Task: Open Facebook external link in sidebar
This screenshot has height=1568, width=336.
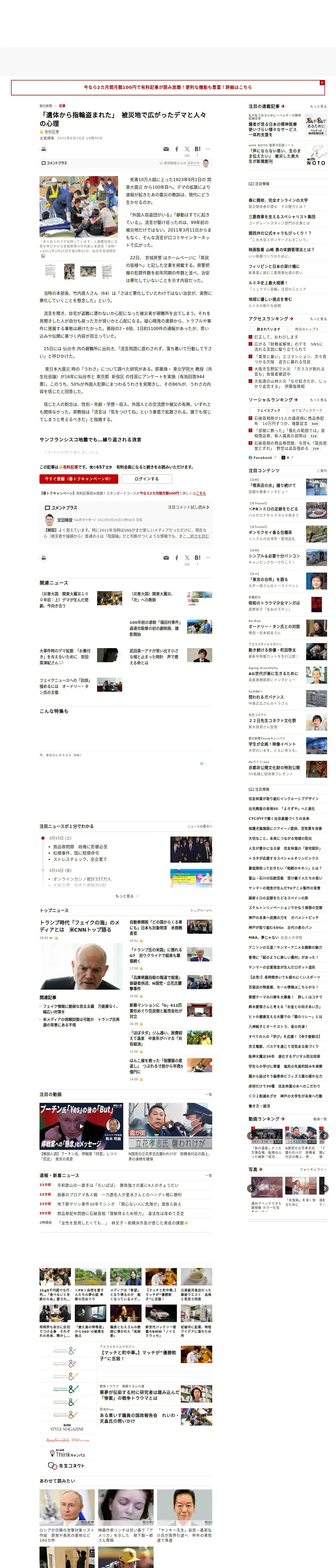Action: click(x=262, y=458)
